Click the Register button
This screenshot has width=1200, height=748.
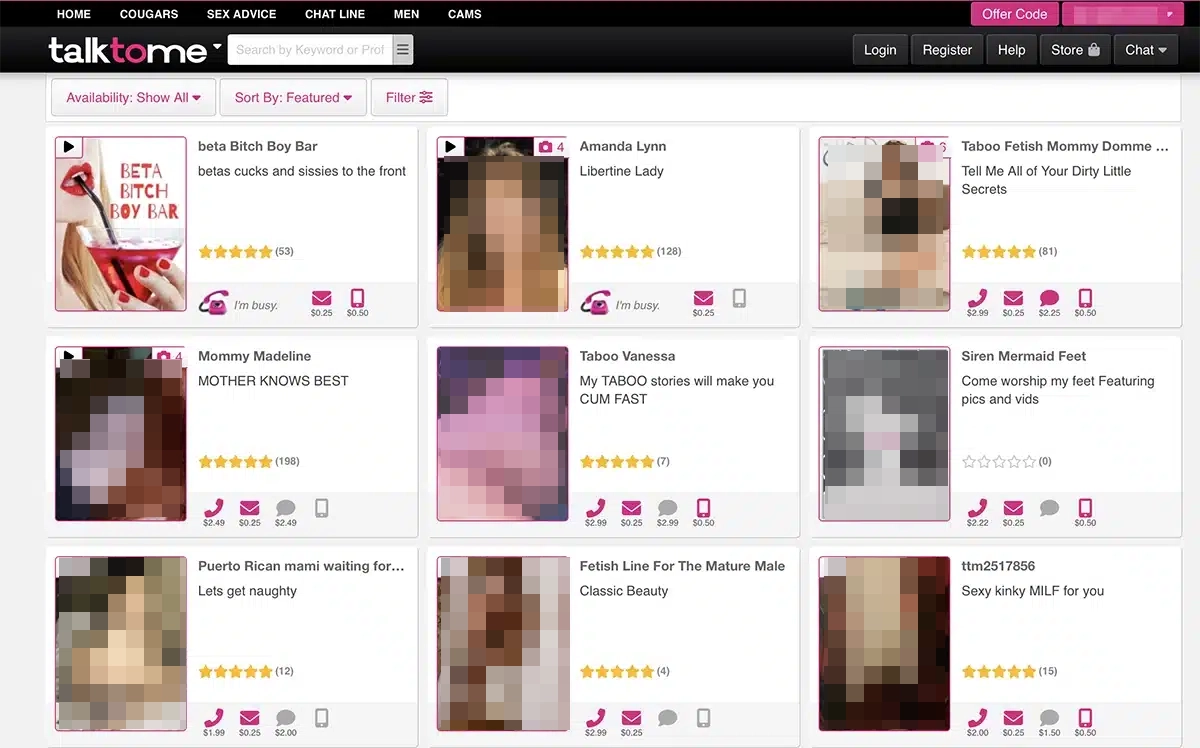(x=947, y=50)
